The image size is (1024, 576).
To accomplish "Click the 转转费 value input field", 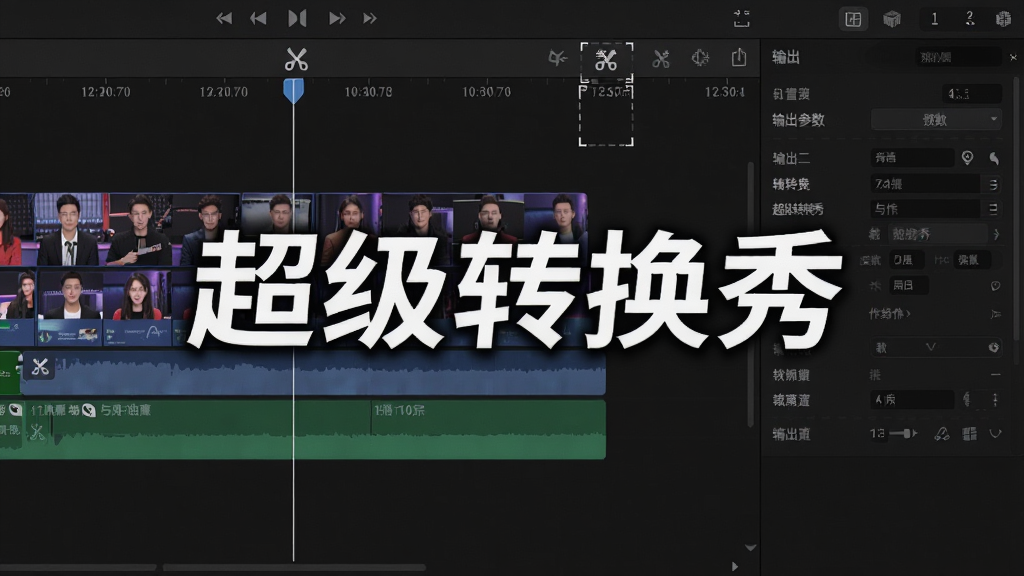I will pos(925,184).
